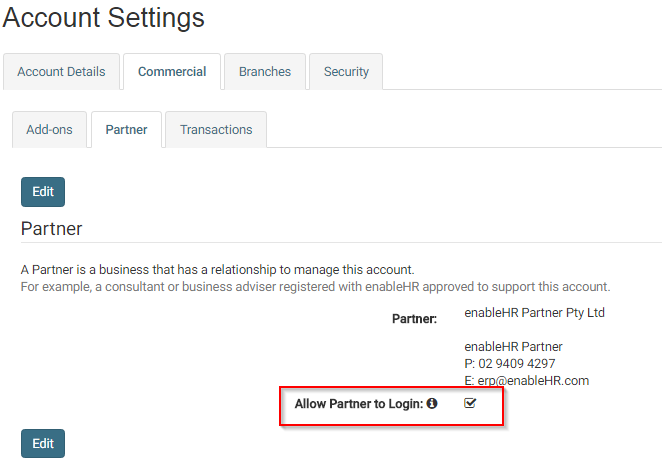Image resolution: width=662 pixels, height=469 pixels.
Task: Toggle the Allow Partner to Login checkbox
Action: click(470, 404)
